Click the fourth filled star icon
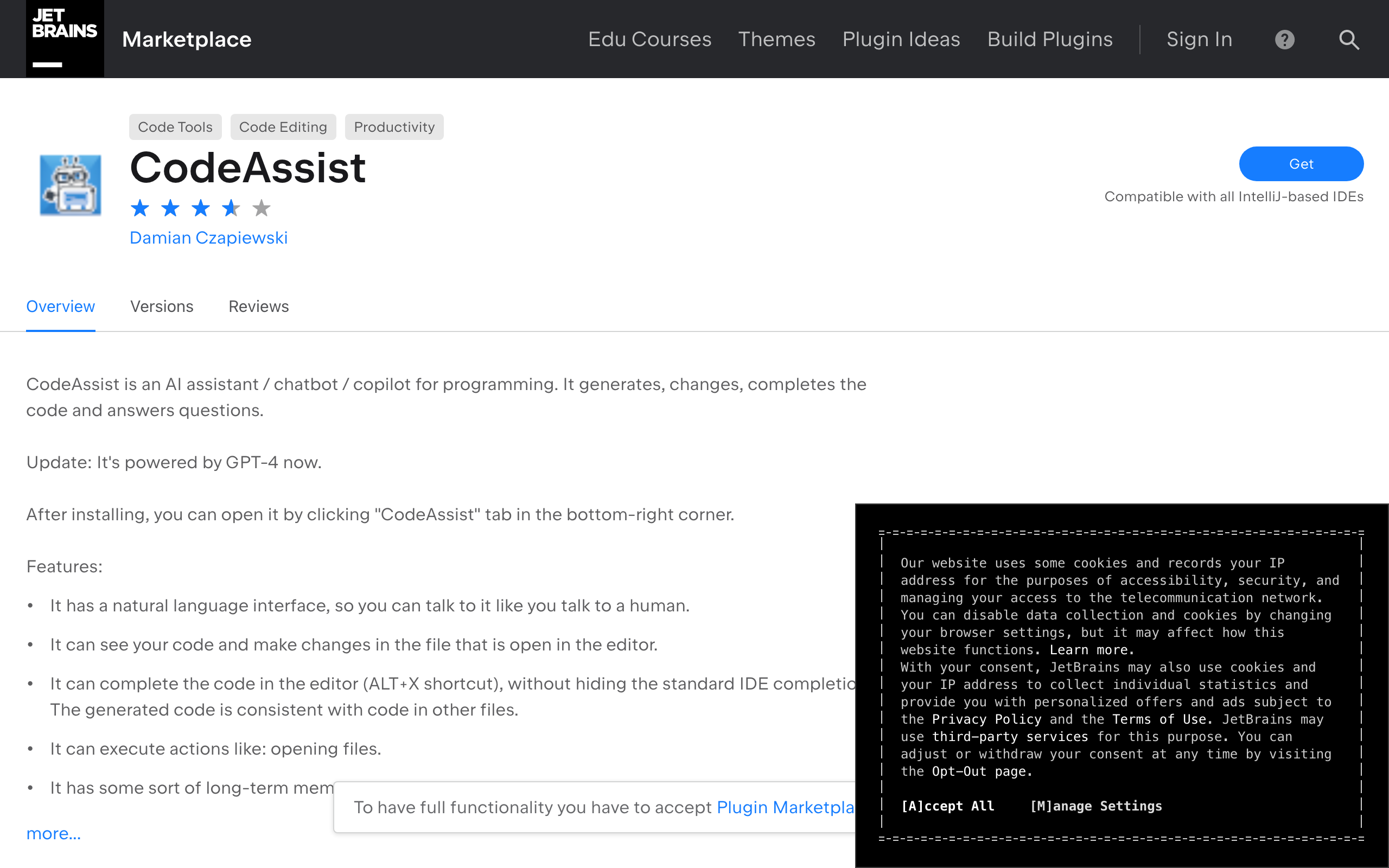This screenshot has width=1389, height=868. coord(229,208)
